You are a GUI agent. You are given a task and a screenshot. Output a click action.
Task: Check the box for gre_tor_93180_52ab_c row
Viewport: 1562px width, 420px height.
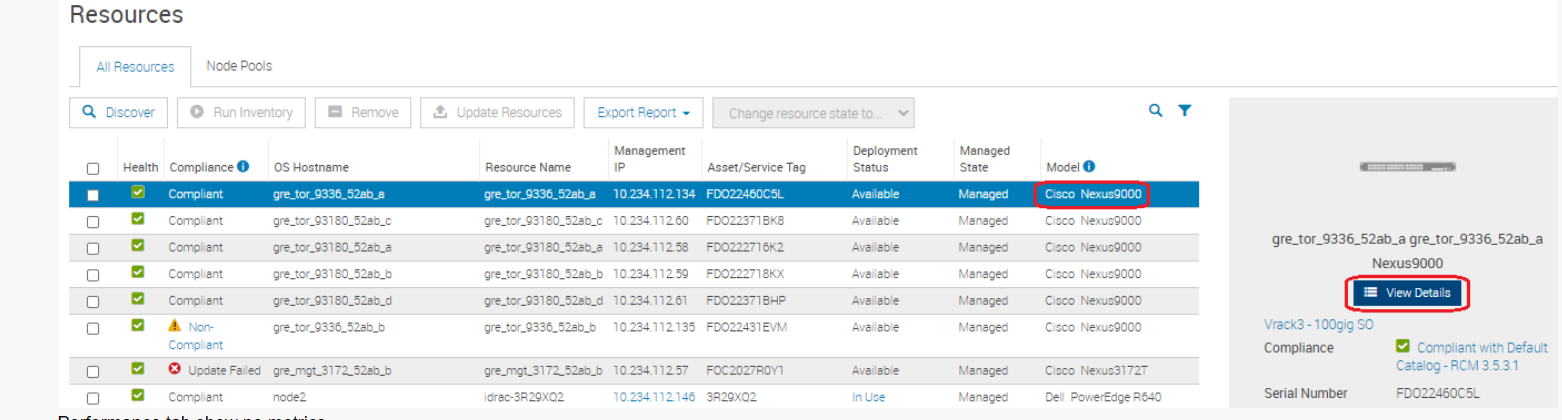(x=93, y=221)
